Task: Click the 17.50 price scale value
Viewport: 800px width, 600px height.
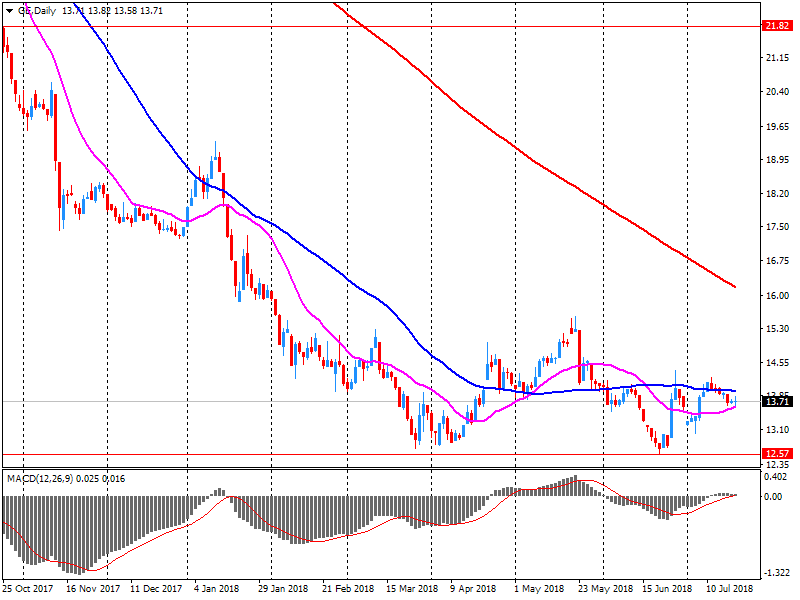Action: pyautogui.click(x=778, y=227)
